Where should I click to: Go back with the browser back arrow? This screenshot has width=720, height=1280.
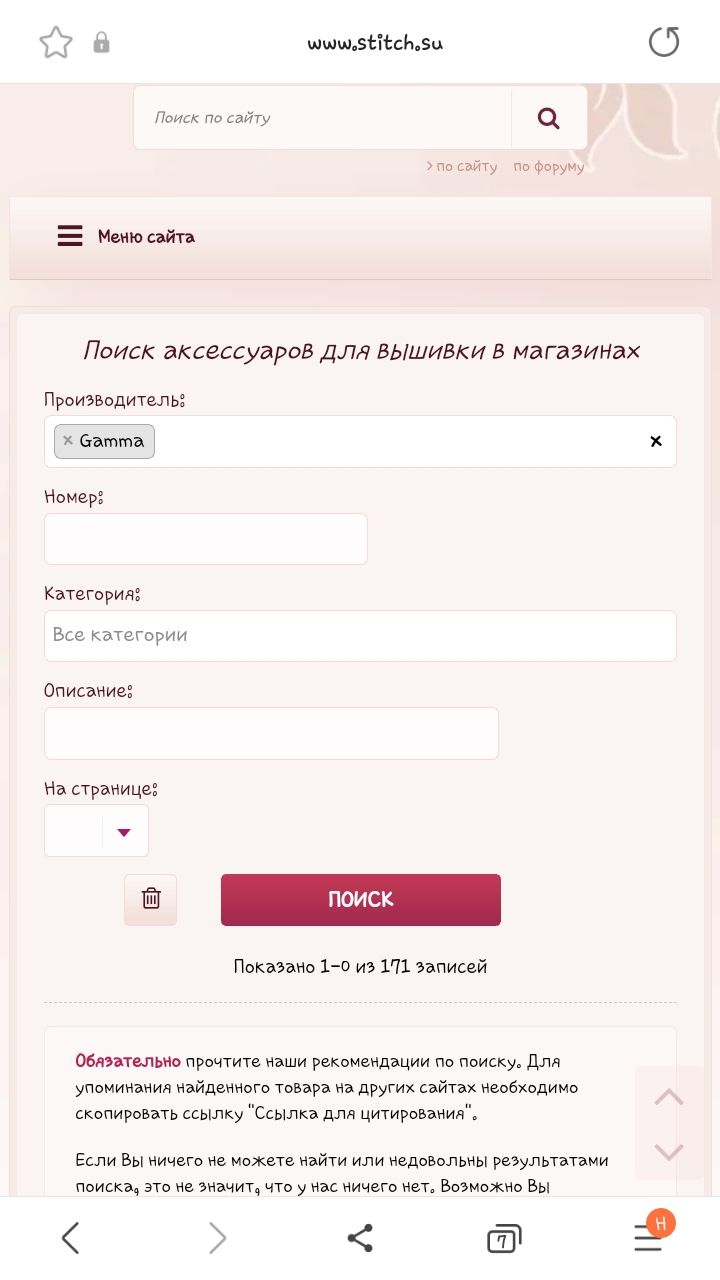70,1239
